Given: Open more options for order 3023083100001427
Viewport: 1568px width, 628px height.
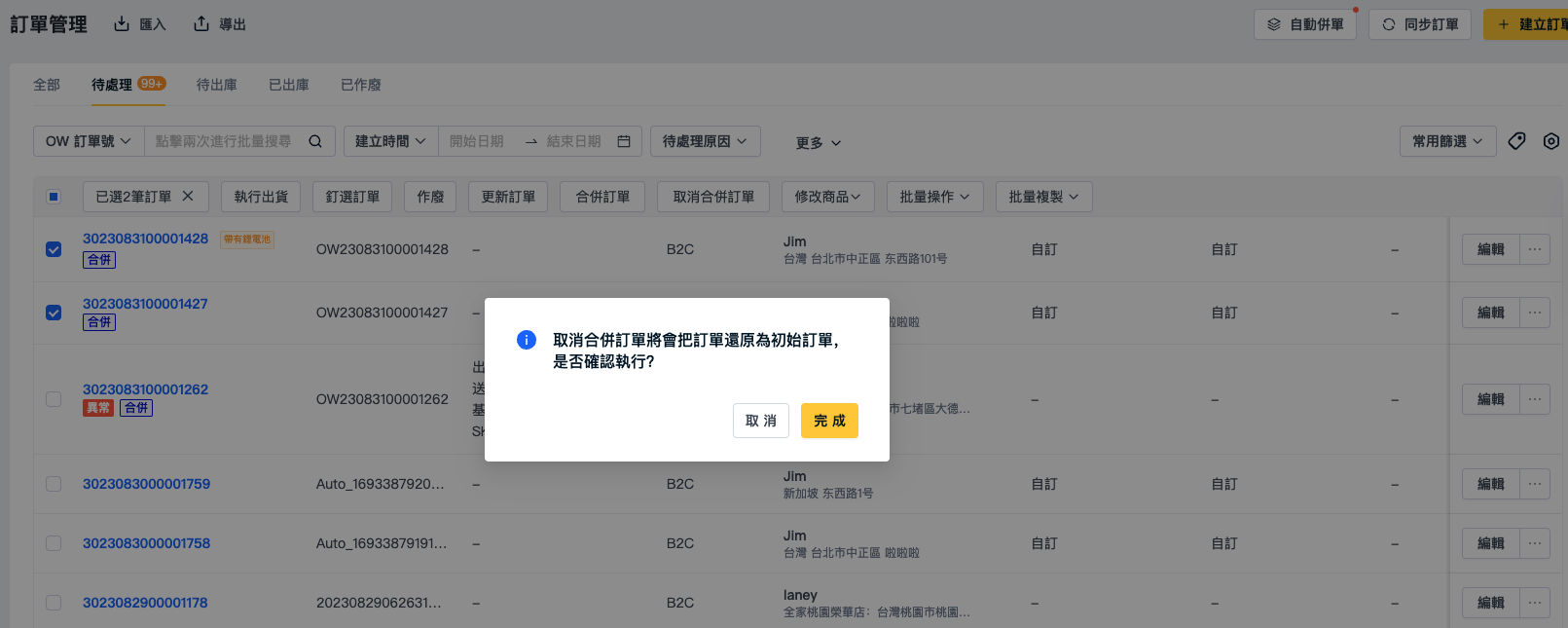Looking at the screenshot, I should coord(1535,313).
